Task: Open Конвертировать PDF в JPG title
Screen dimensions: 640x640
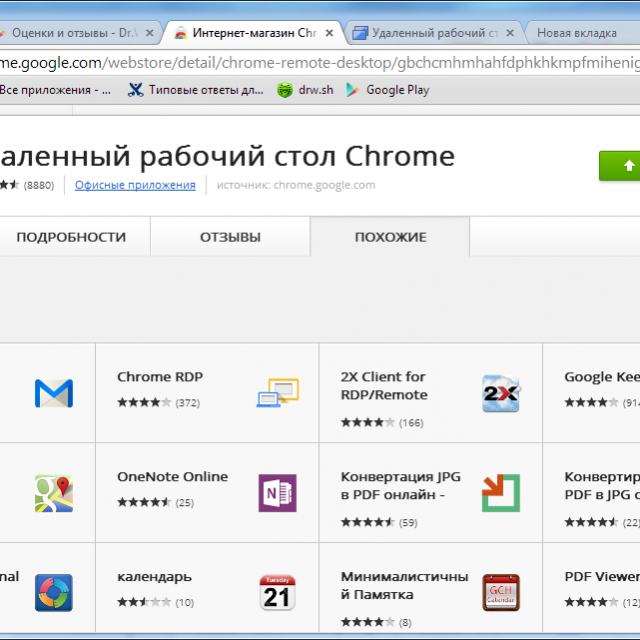Action: coord(602,486)
